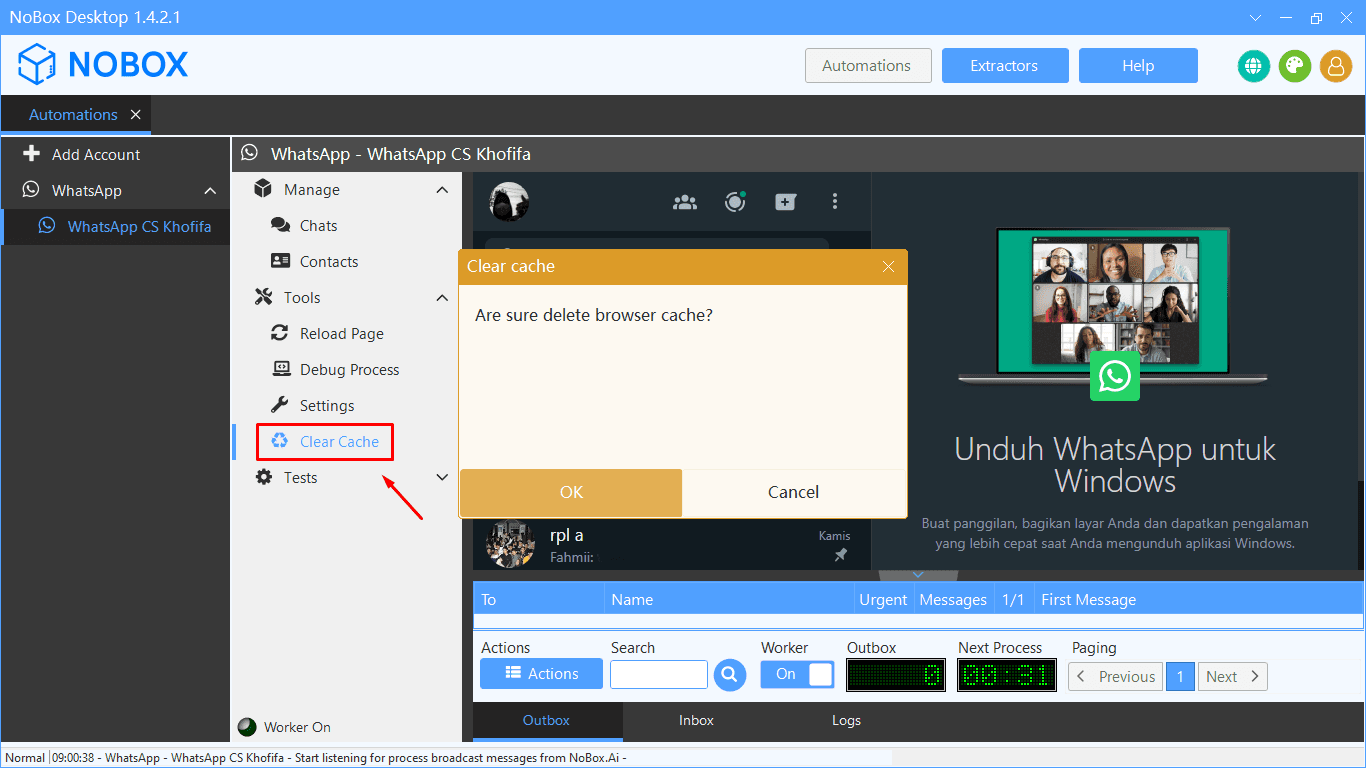This screenshot has height=768, width=1366.
Task: Click the search magnifier icon
Action: 729,675
